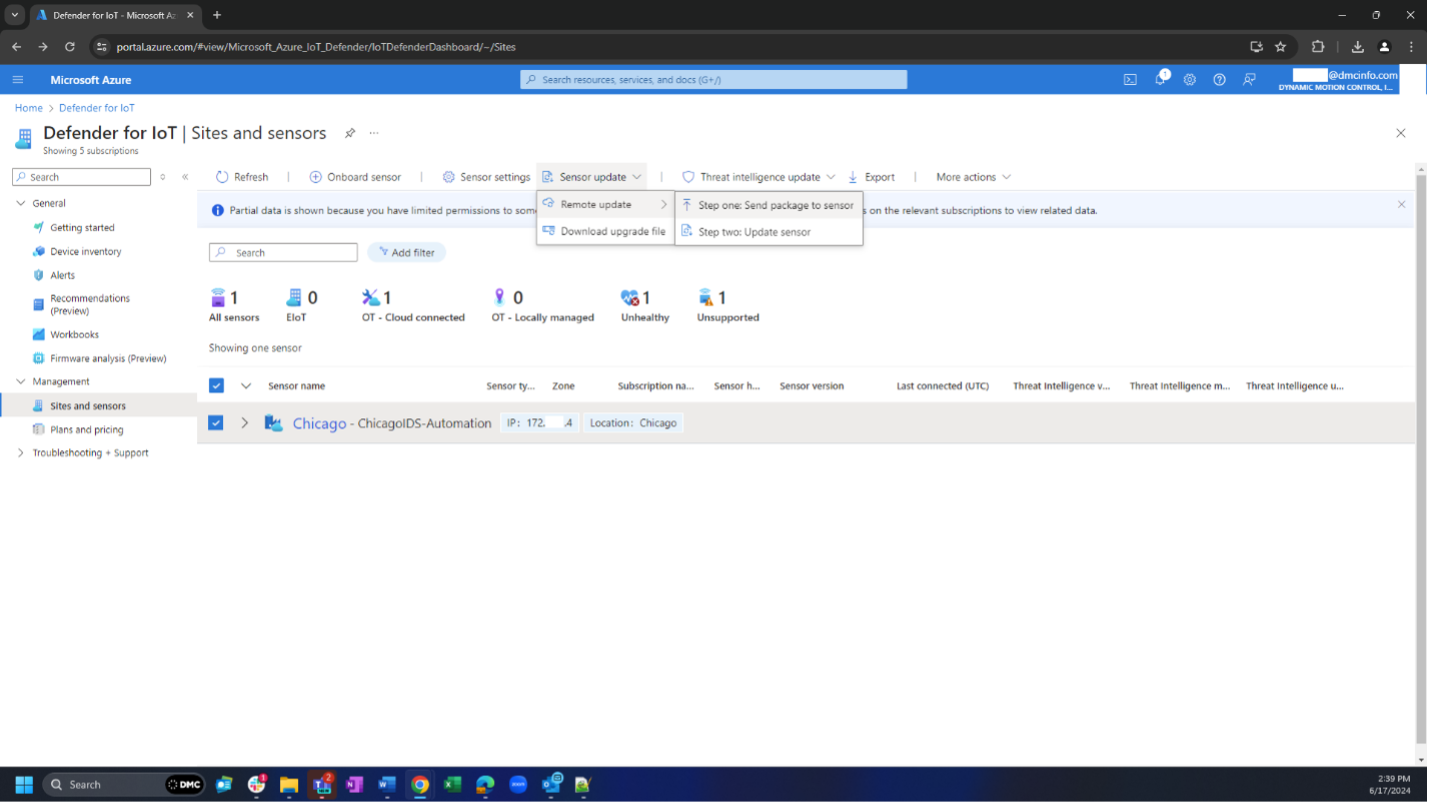Click the OT - Cloud connected icon
Viewport: 1430px width, 806px height.
point(371,297)
